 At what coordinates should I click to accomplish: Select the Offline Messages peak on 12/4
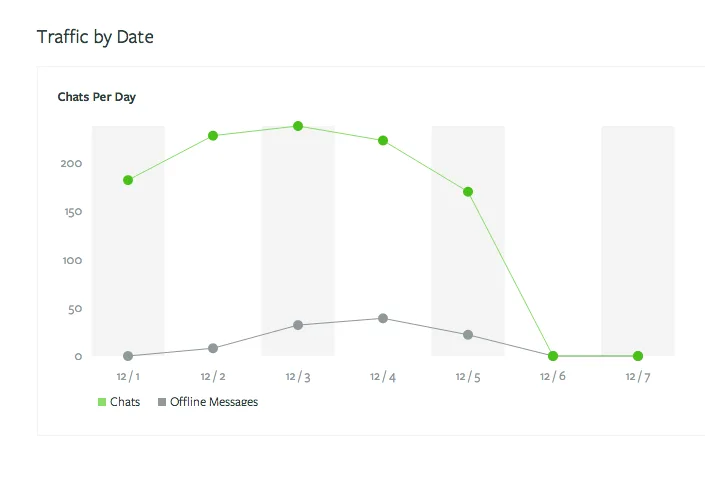coord(383,318)
